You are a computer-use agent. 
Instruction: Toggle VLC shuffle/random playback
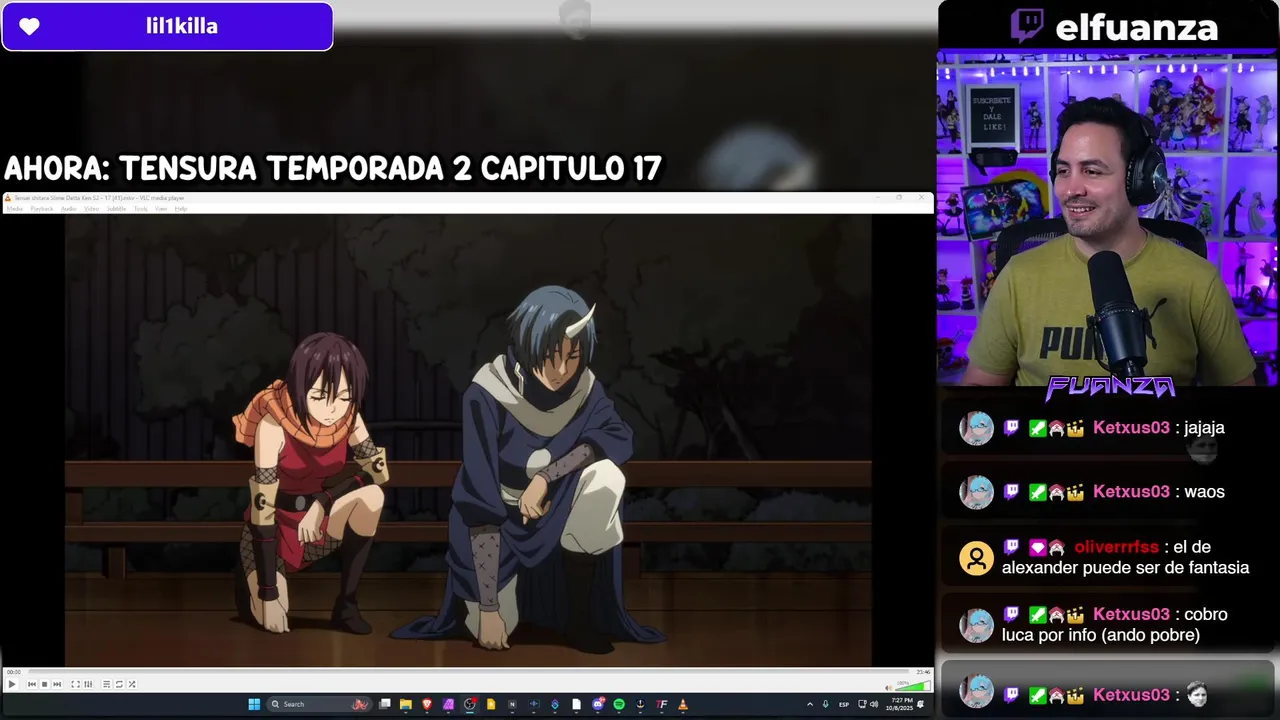pos(132,684)
